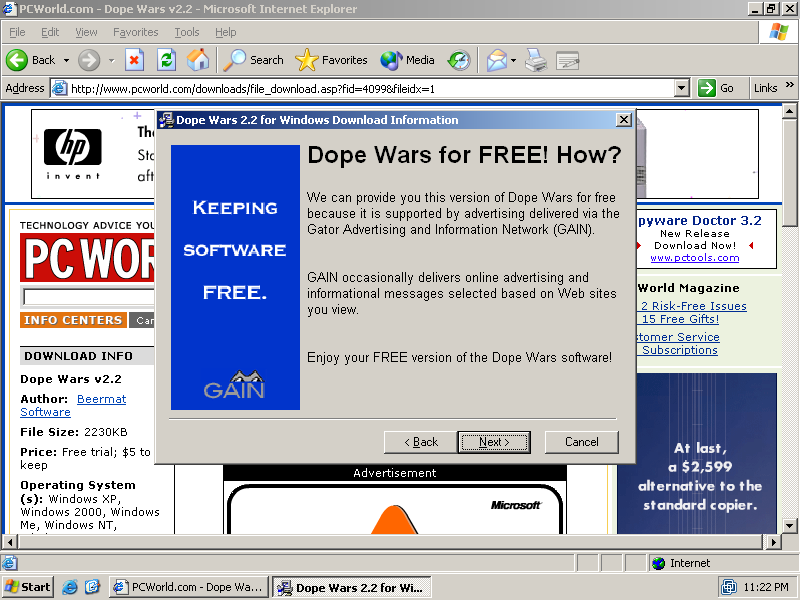Click the second Quick Launch icon beside Internet Explorer
Screen dimensions: 800x600
tap(92, 587)
